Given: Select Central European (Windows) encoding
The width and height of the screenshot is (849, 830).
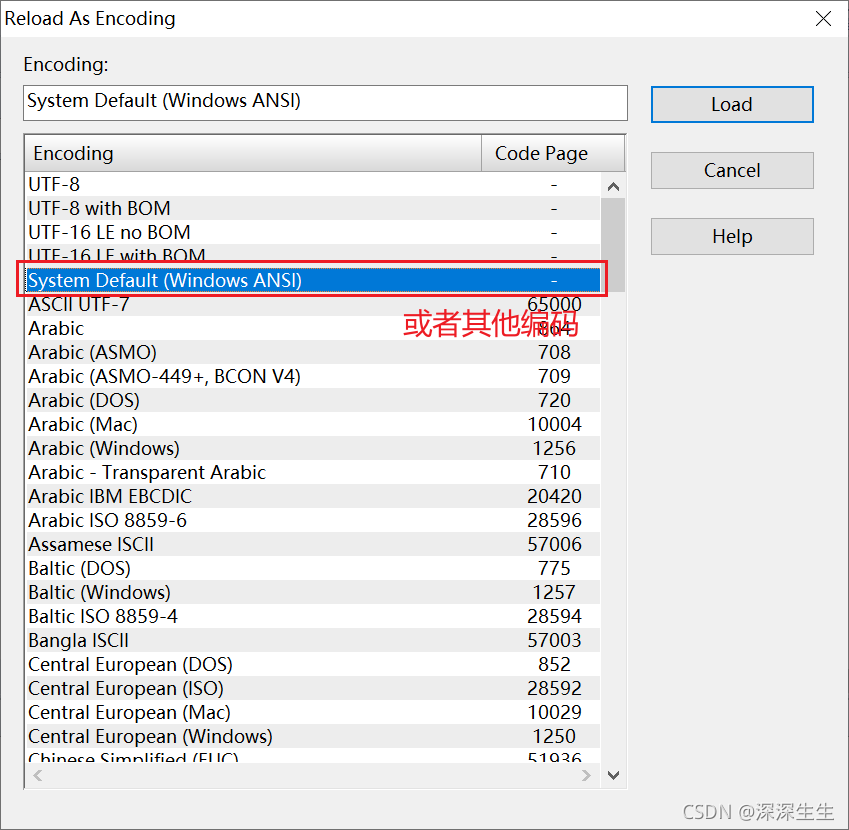Looking at the screenshot, I should (313, 736).
